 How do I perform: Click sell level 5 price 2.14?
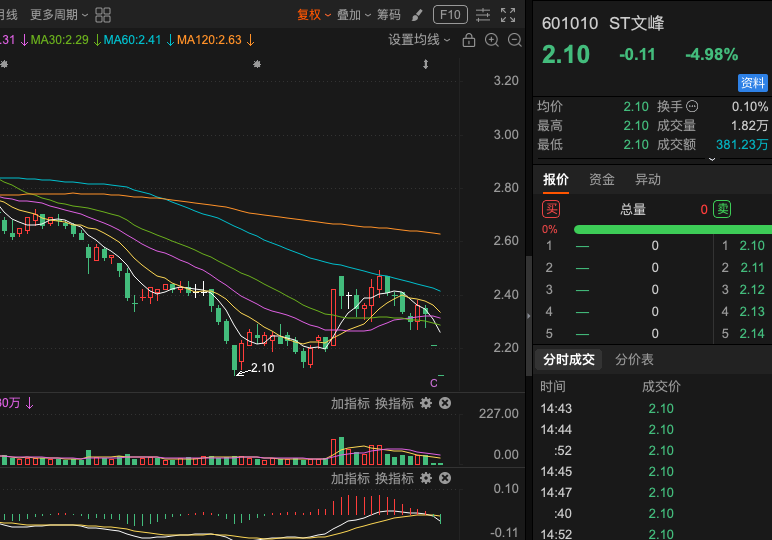752,334
